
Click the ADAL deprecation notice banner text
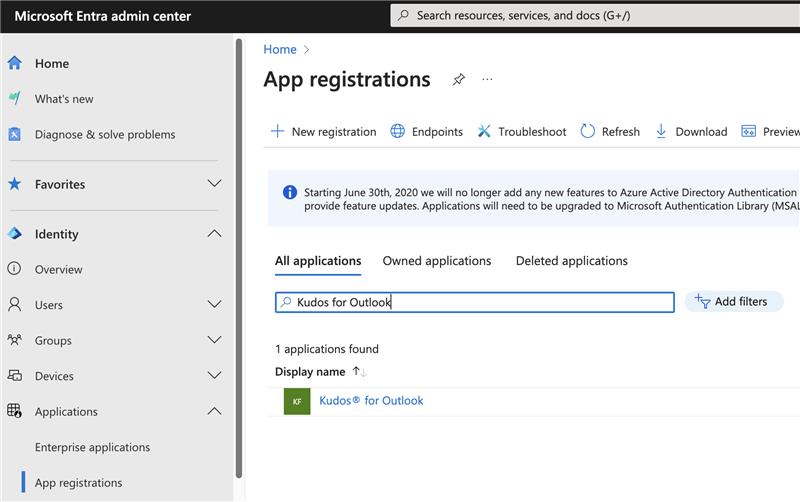[551, 199]
